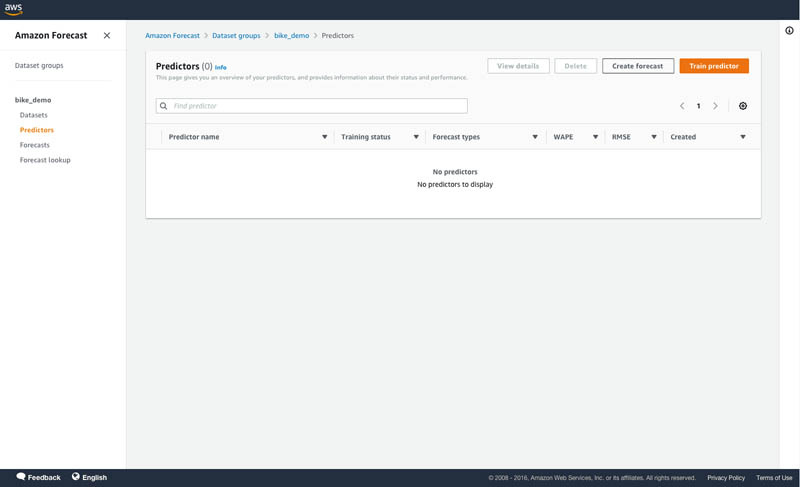This screenshot has width=800, height=487.
Task: Sort by WAPE column arrow
Action: point(595,137)
